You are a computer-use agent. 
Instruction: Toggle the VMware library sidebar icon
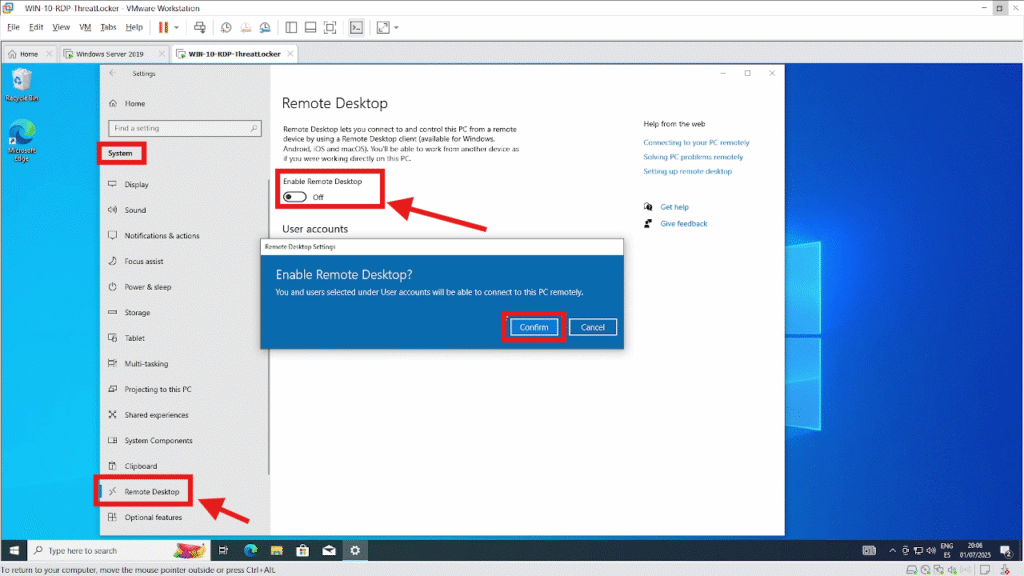point(291,27)
